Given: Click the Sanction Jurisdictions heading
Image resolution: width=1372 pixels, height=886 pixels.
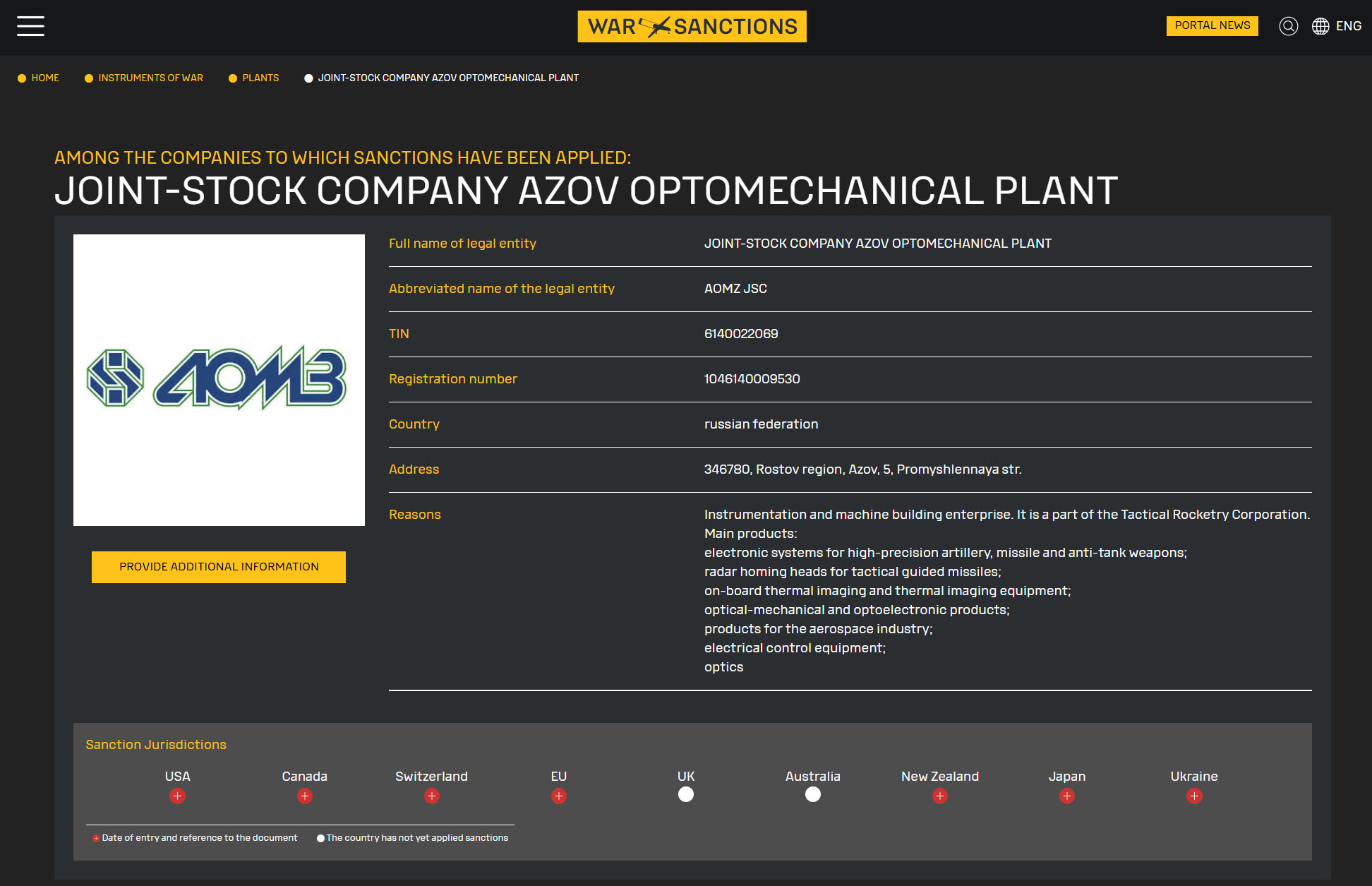Looking at the screenshot, I should pos(156,745).
